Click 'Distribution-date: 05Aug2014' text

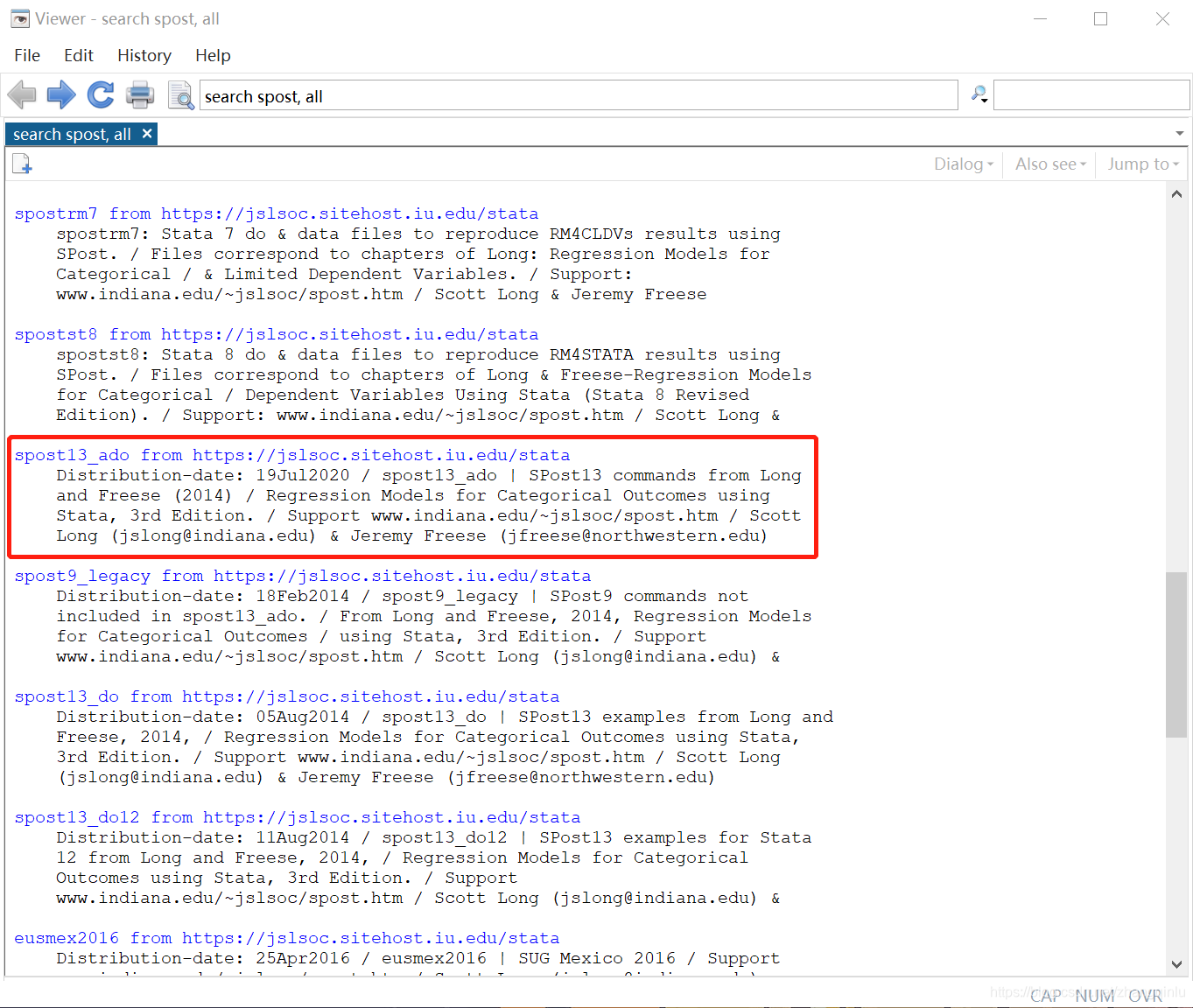pos(203,717)
